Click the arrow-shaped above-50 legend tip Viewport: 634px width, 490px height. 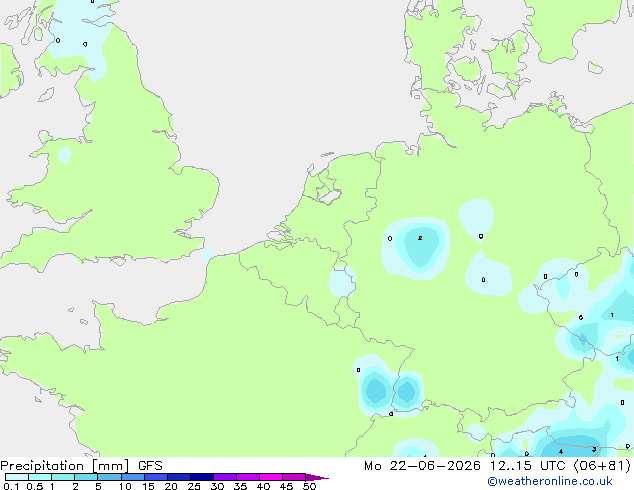tap(317, 478)
